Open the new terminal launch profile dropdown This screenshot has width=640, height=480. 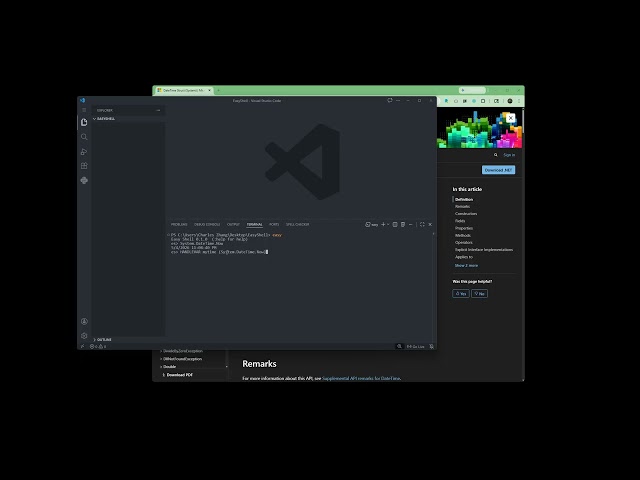pos(388,224)
